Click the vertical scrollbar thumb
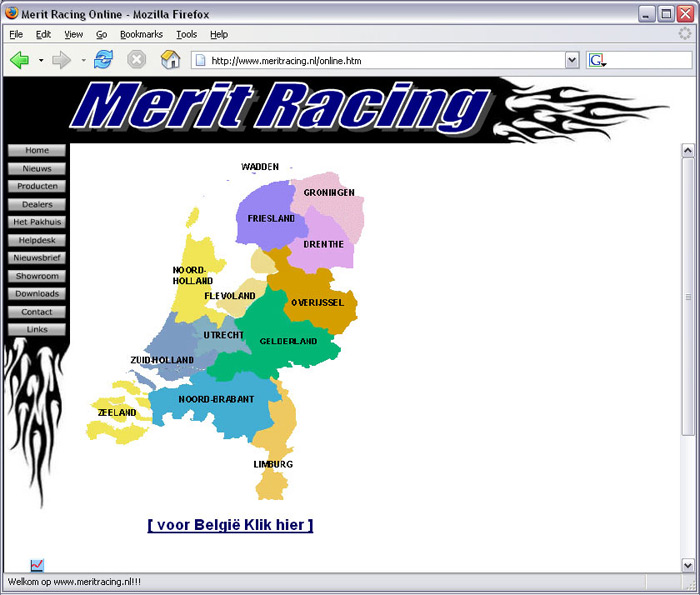700x595 pixels. coord(688,297)
